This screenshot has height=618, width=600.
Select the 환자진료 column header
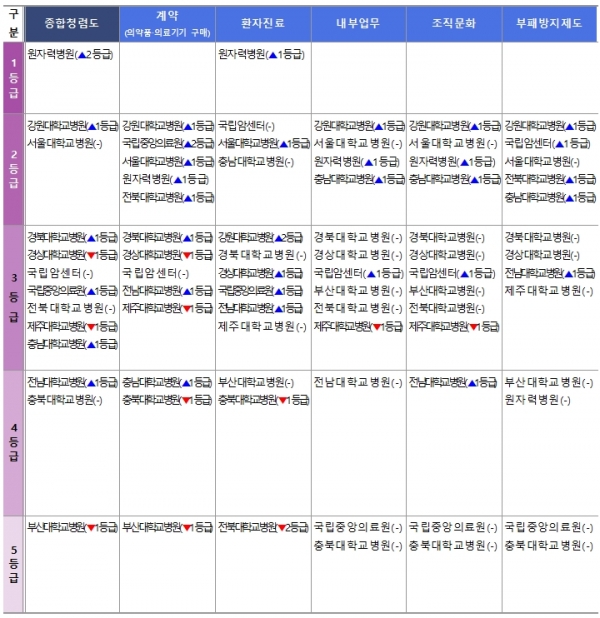(x=262, y=20)
